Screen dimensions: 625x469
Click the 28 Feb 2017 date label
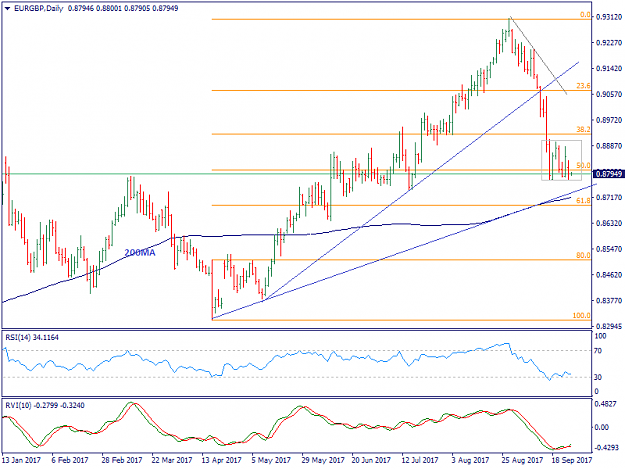(122, 460)
